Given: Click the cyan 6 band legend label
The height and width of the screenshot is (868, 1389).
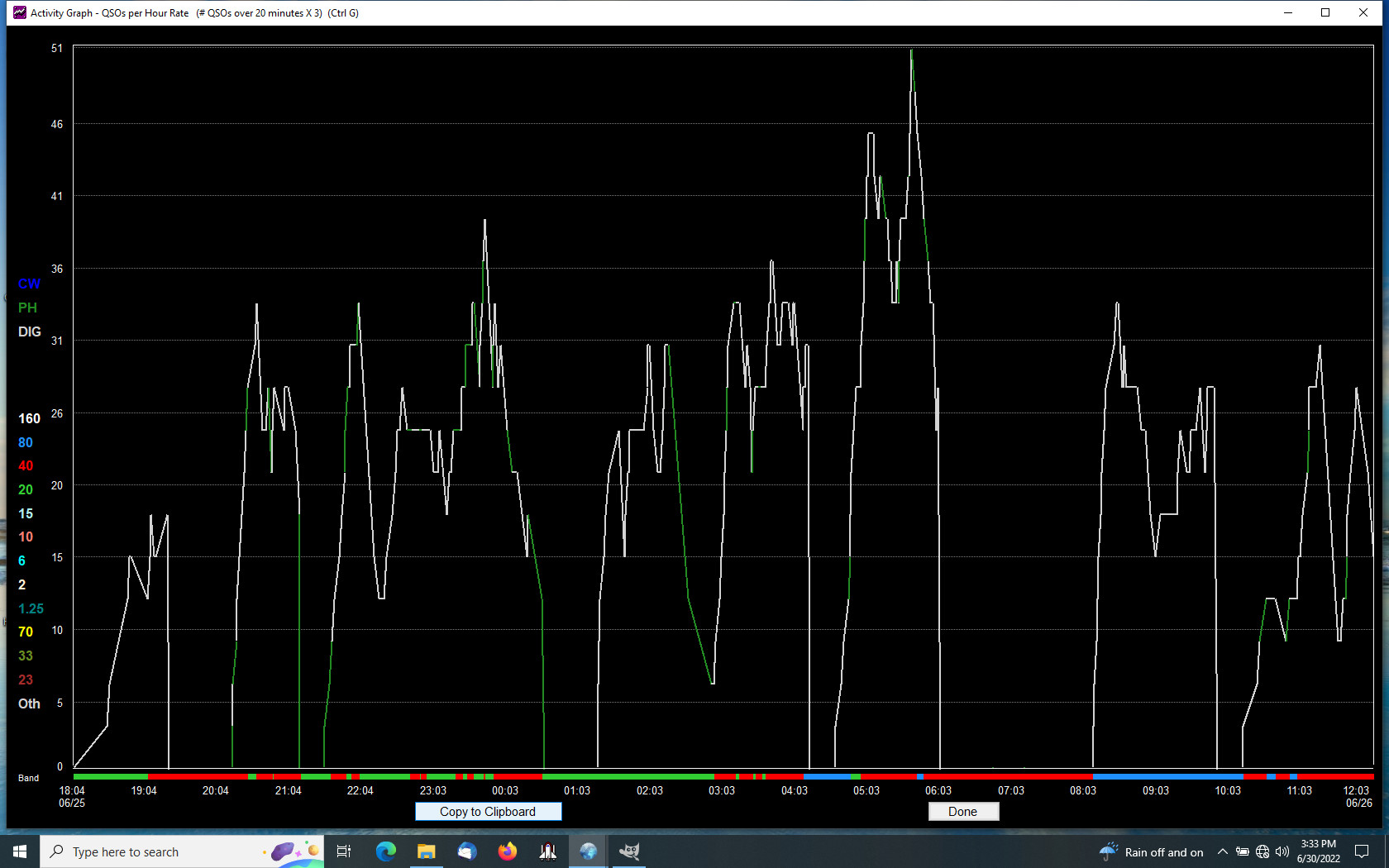Looking at the screenshot, I should tap(21, 561).
